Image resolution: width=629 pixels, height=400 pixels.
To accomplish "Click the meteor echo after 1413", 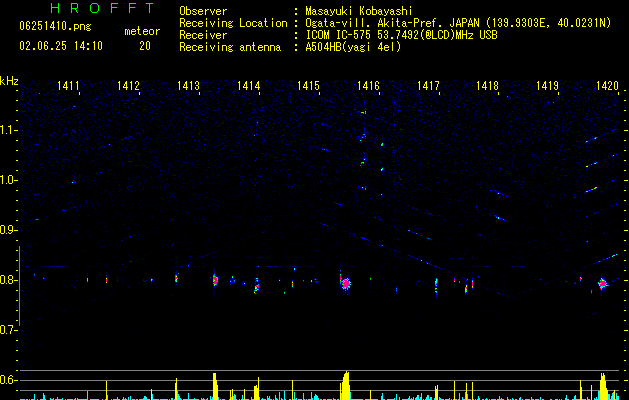I will pos(215,280).
